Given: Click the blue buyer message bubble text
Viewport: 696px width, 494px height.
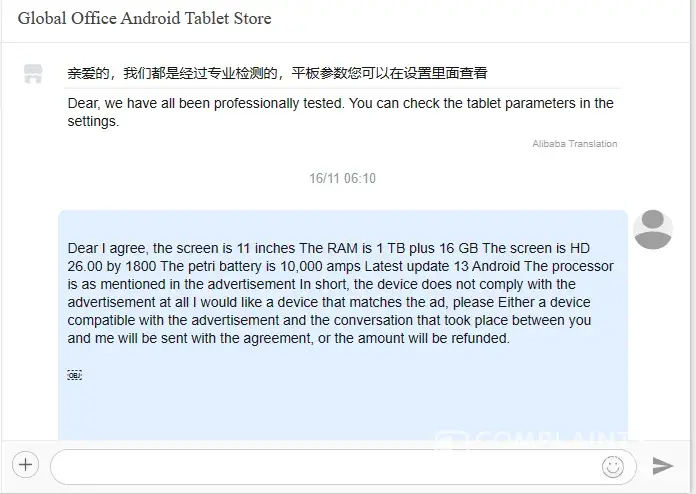Looking at the screenshot, I should pyautogui.click(x=340, y=293).
